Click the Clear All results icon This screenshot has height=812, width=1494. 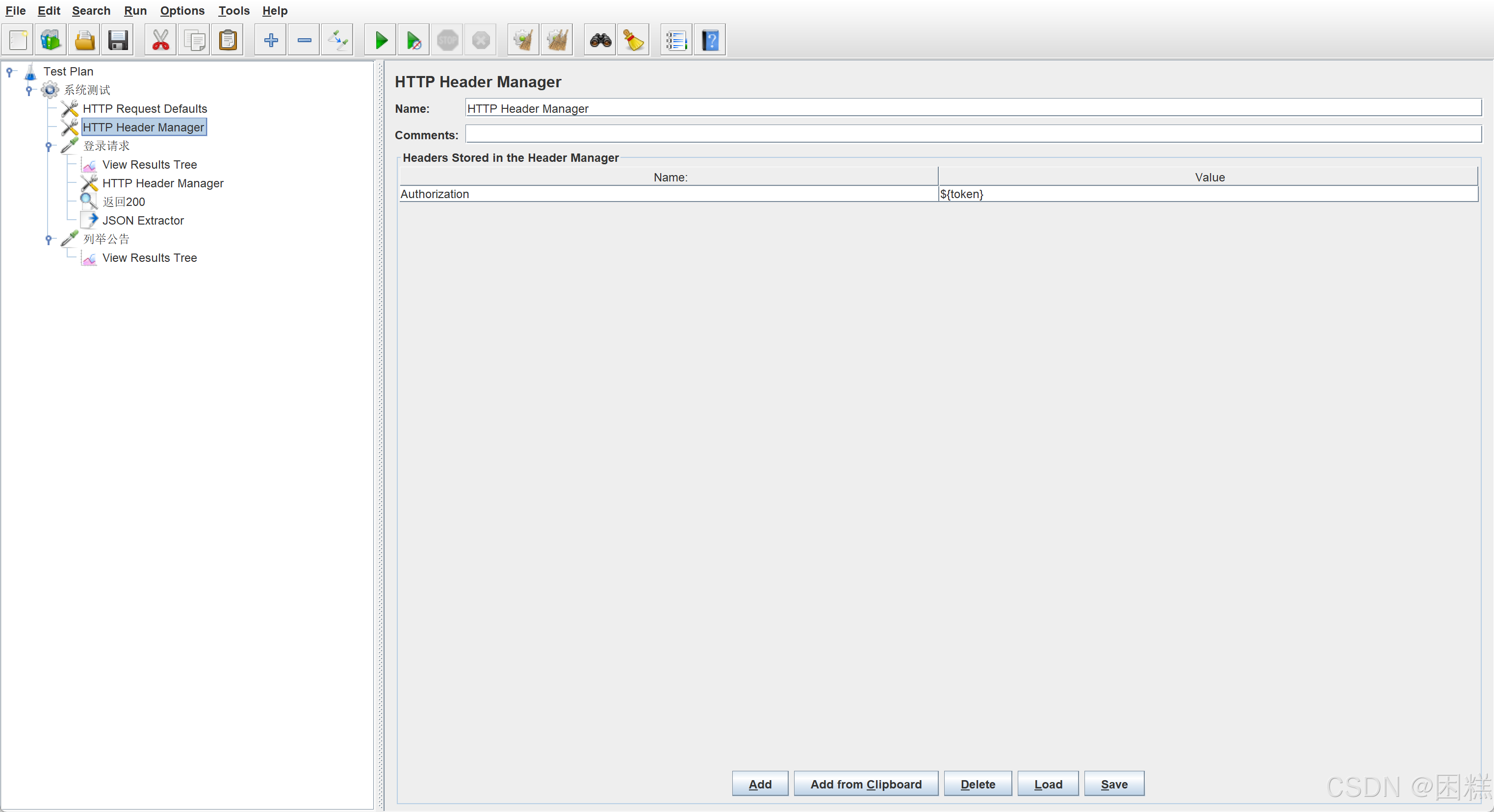pyautogui.click(x=557, y=41)
